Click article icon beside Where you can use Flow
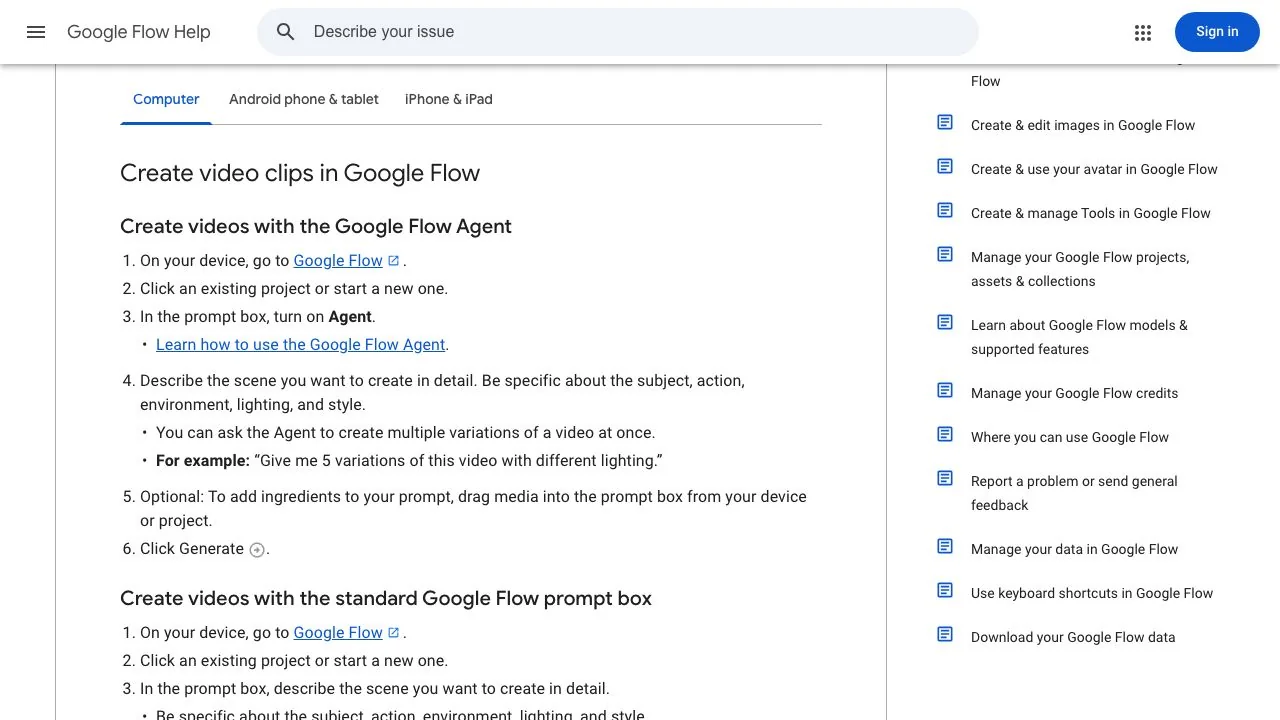The image size is (1280, 720). [945, 434]
